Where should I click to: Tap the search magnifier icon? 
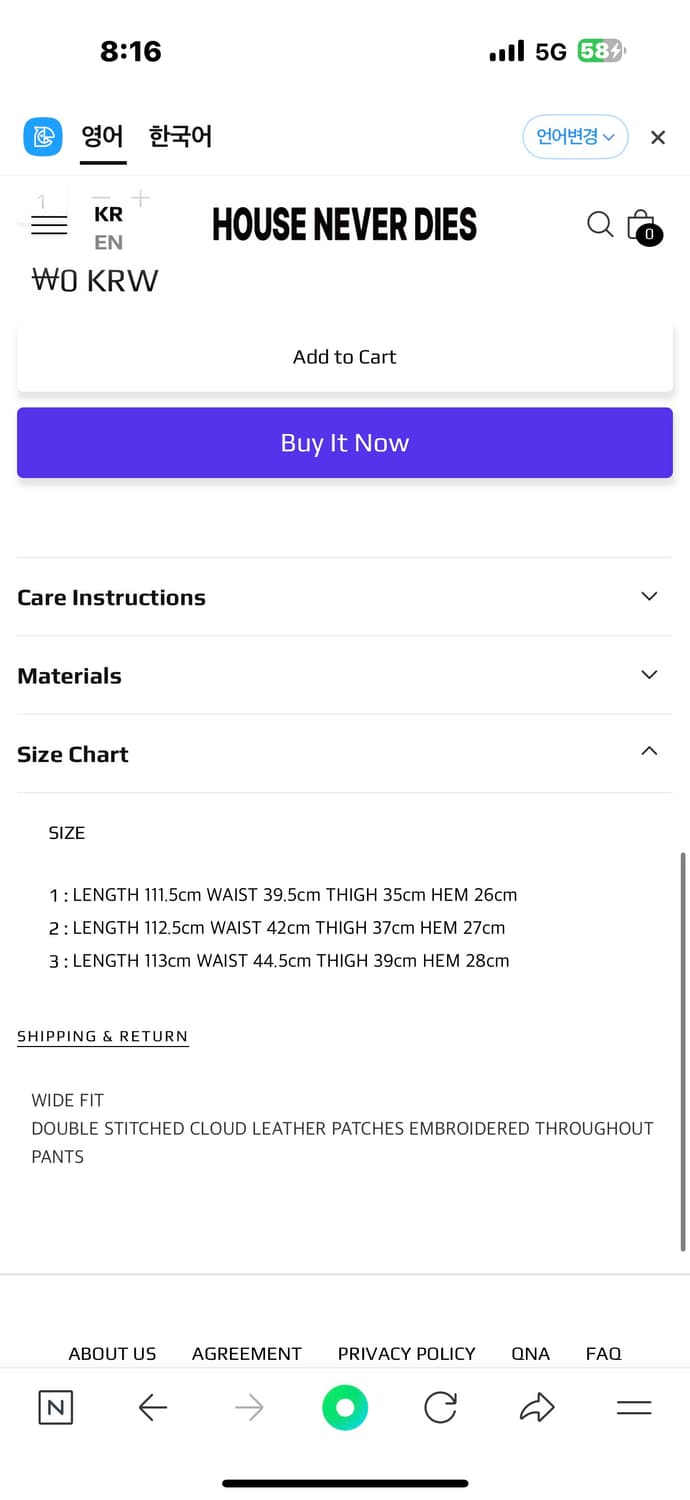click(600, 224)
